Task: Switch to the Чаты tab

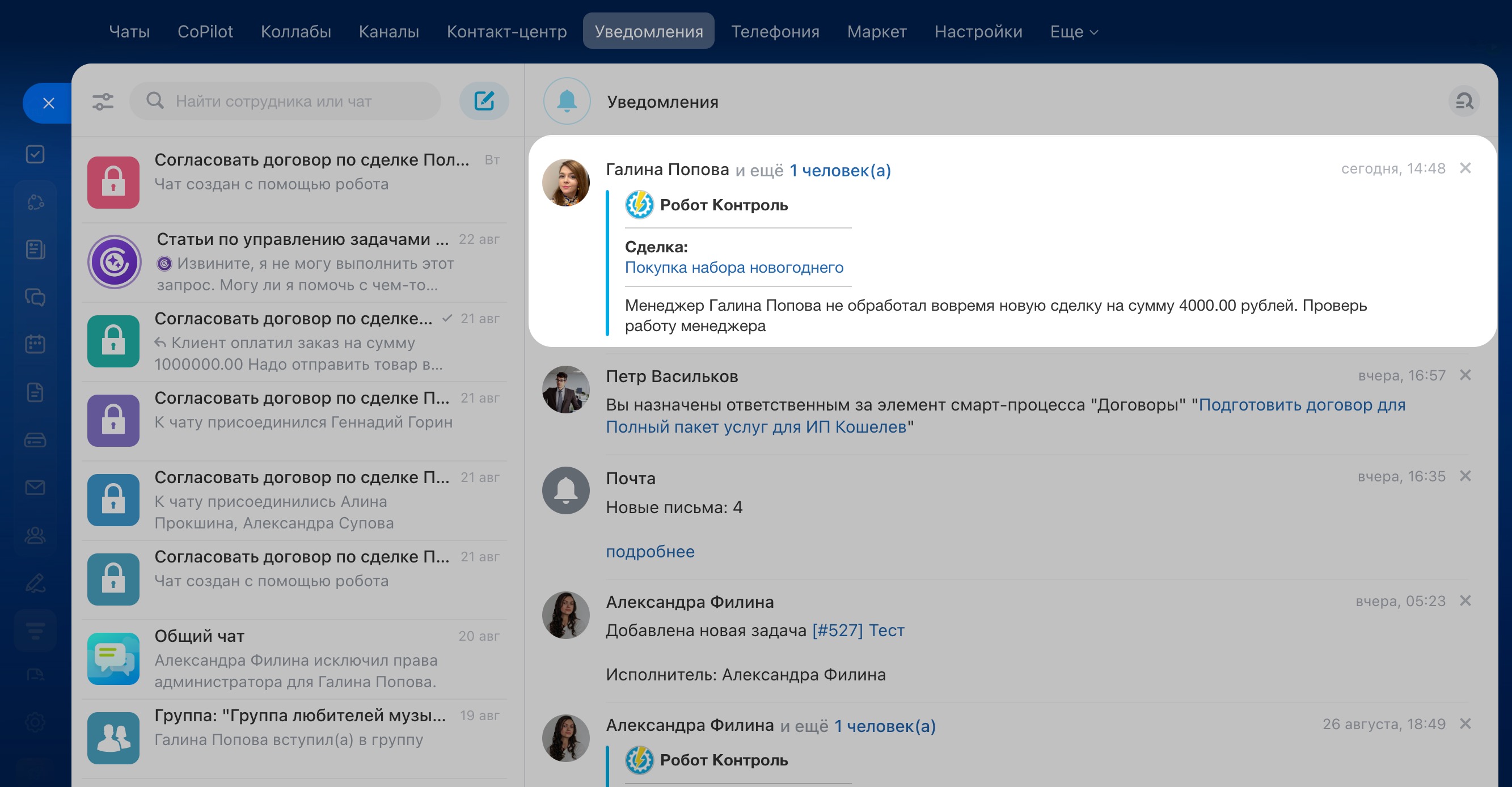Action: pyautogui.click(x=129, y=31)
